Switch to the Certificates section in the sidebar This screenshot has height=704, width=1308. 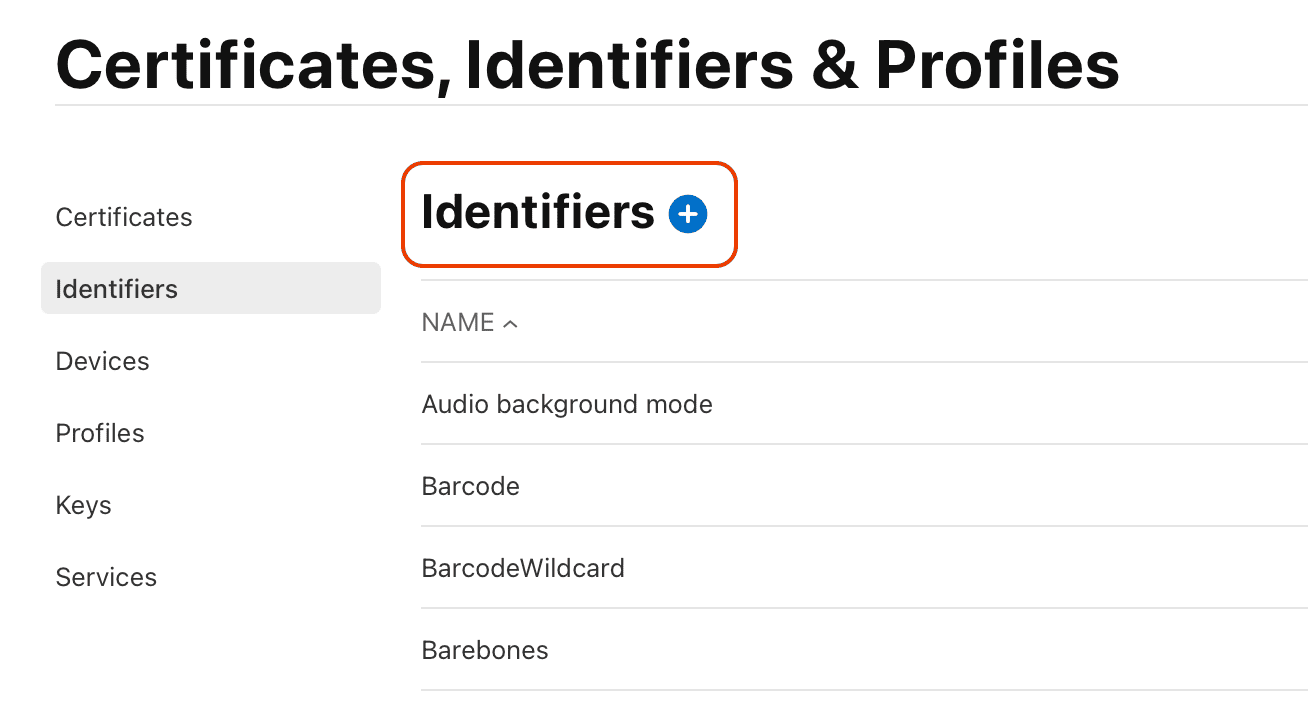123,217
